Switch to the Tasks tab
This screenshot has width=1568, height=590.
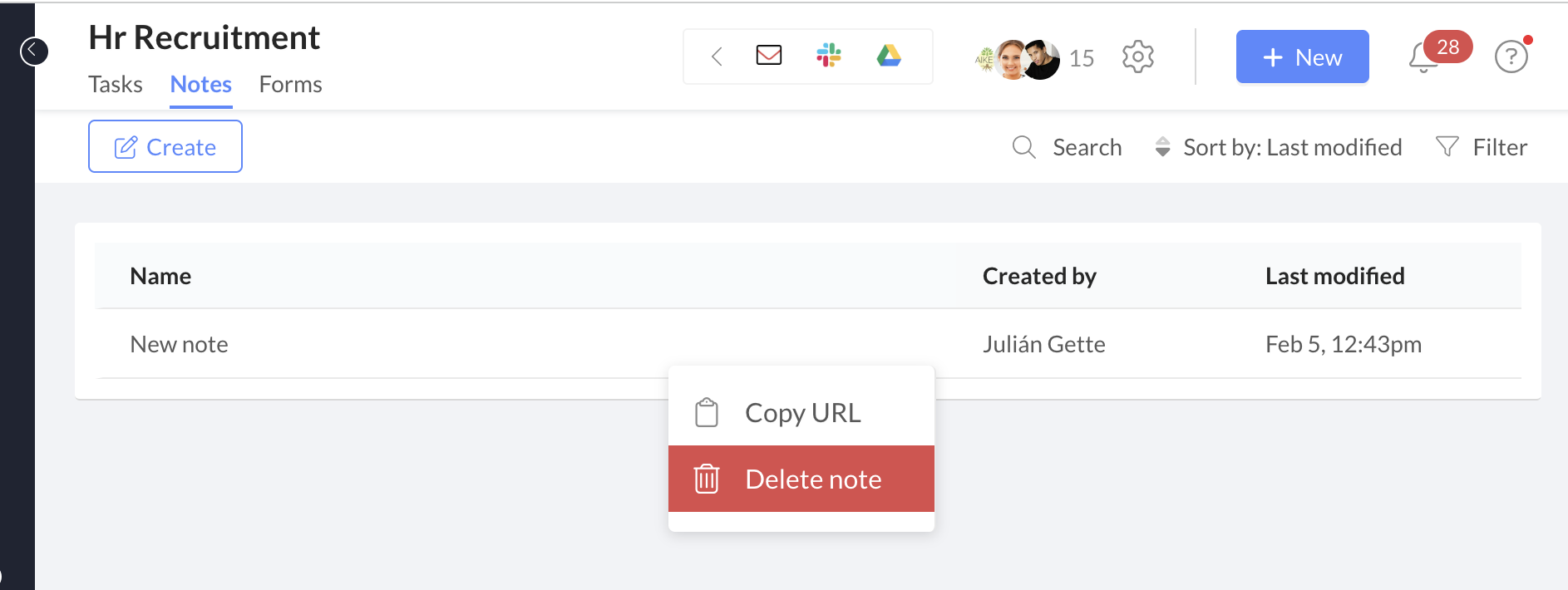click(x=116, y=84)
